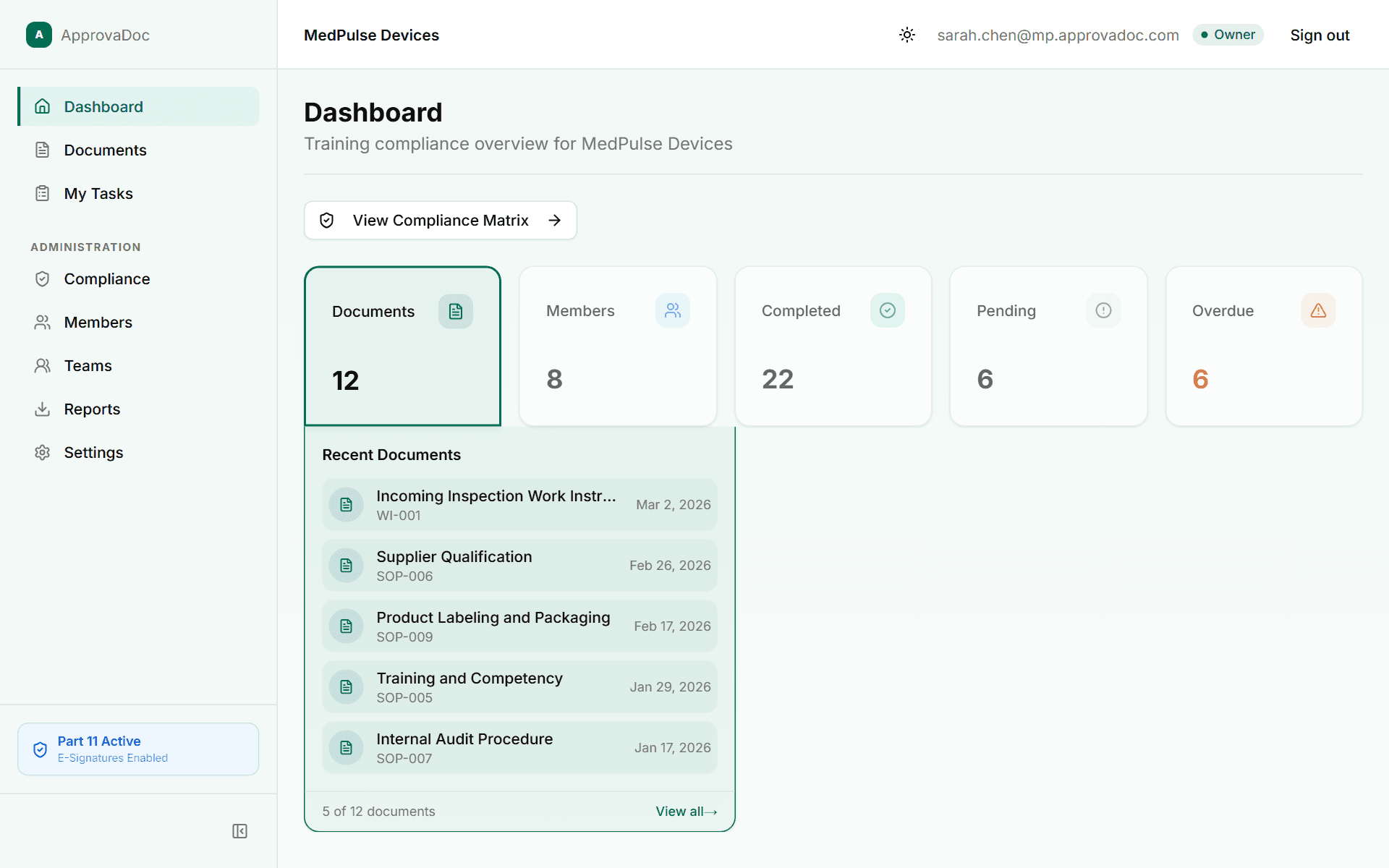Image resolution: width=1389 pixels, height=868 pixels.
Task: Click the View Compliance Matrix button
Action: click(x=440, y=221)
